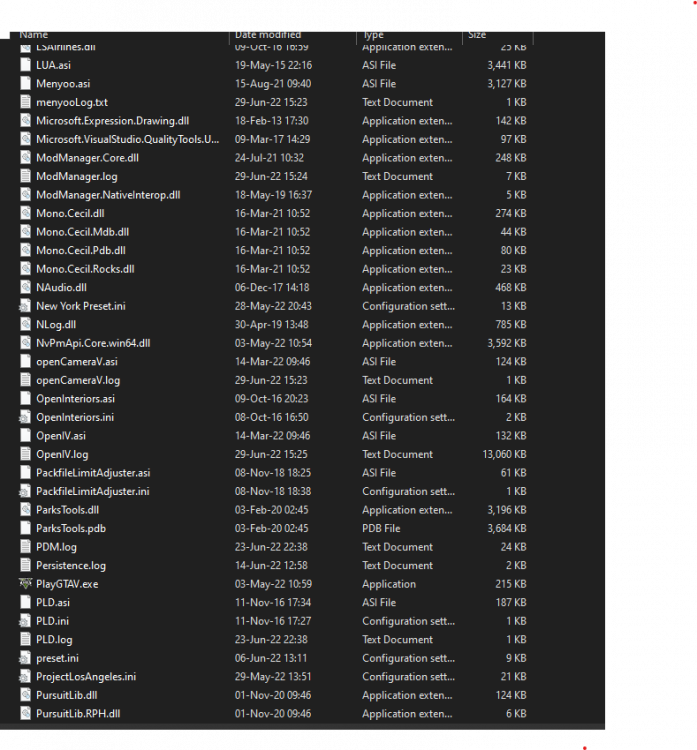Viewport: 697px width, 750px height.
Task: Select the Mono.Cecil.Pdb.dll file name
Action: (81, 251)
